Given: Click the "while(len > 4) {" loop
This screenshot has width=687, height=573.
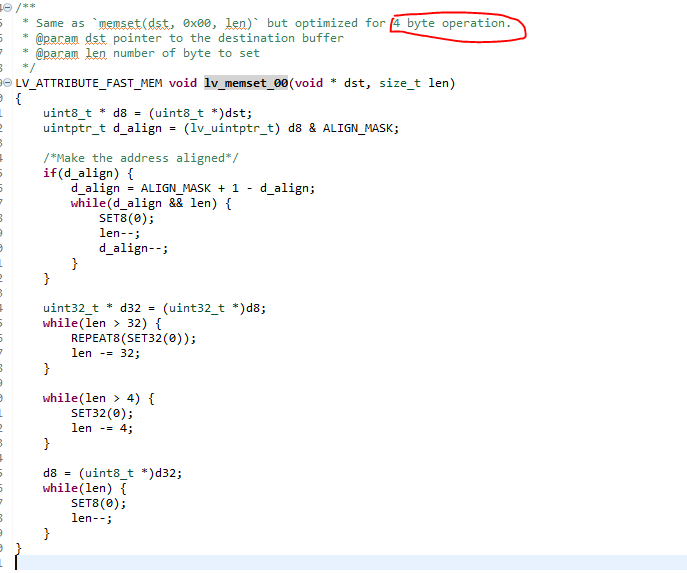Looking at the screenshot, I should (x=99, y=398).
